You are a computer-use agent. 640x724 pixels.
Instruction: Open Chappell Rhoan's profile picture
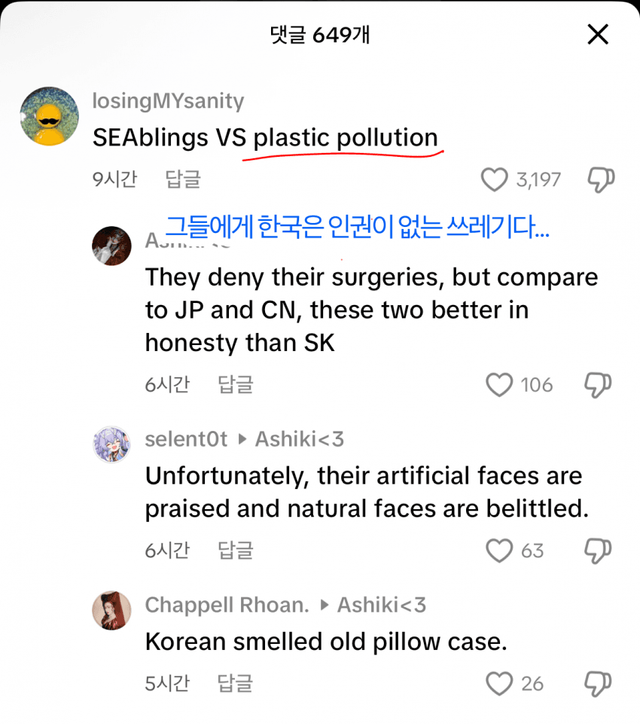[x=111, y=609]
